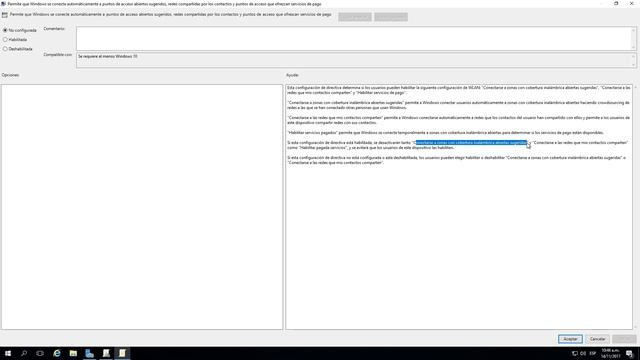Close the policy setting dialog
Screen dimensions: 640x360
click(x=631, y=3)
